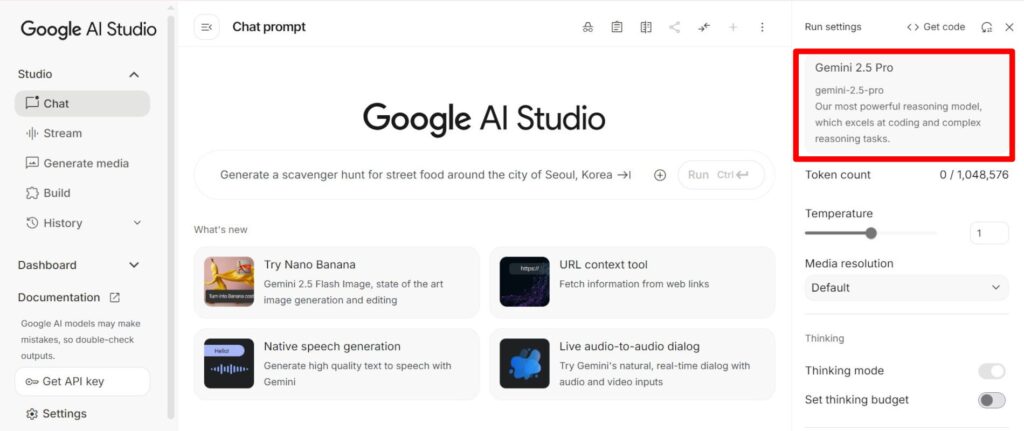
Task: Click the Get code button
Action: tap(936, 27)
